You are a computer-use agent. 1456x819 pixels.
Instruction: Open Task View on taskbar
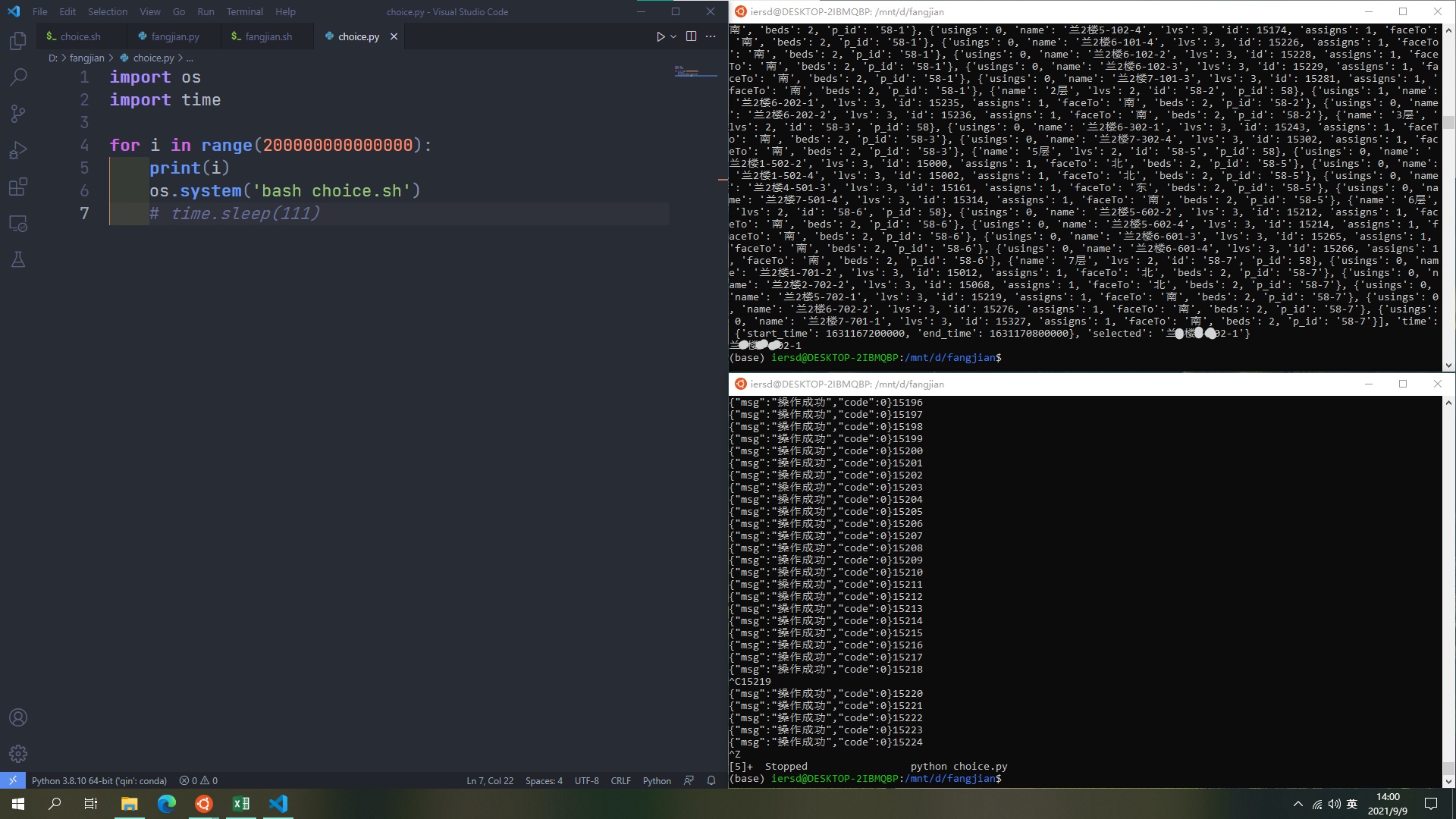[91, 804]
